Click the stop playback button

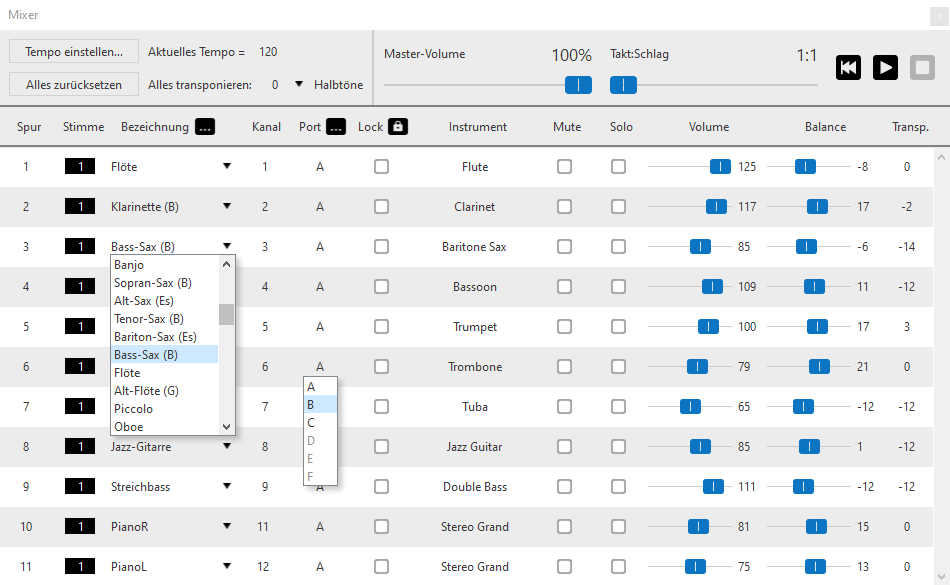coord(921,67)
